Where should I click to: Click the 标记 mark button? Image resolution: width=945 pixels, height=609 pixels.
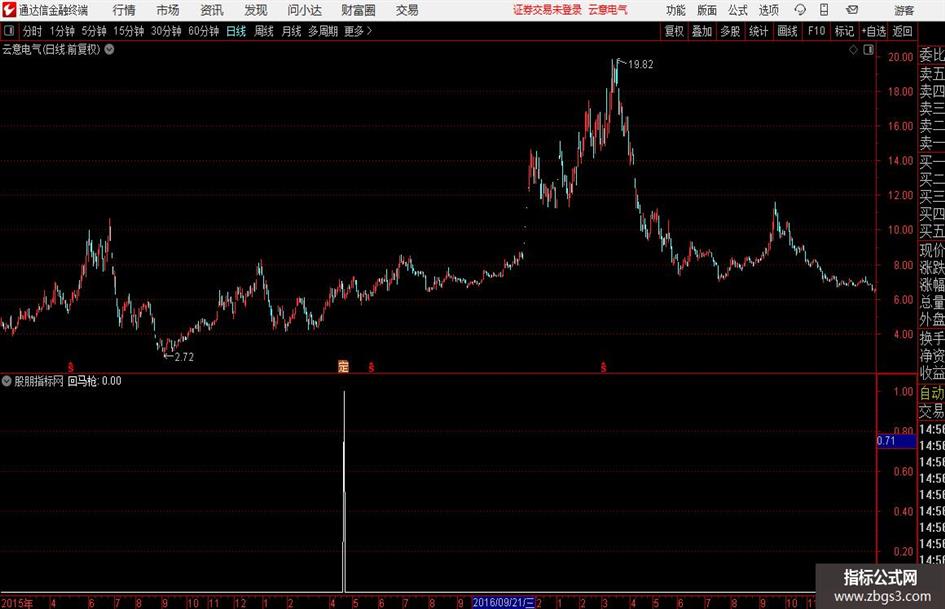[844, 31]
